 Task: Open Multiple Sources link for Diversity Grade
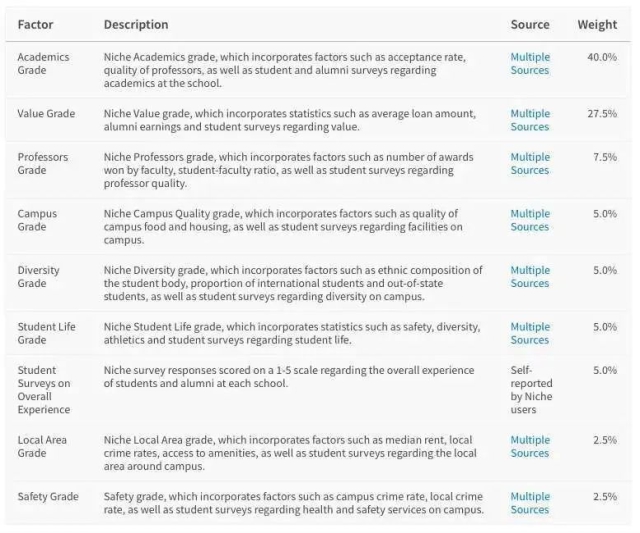pos(530,277)
